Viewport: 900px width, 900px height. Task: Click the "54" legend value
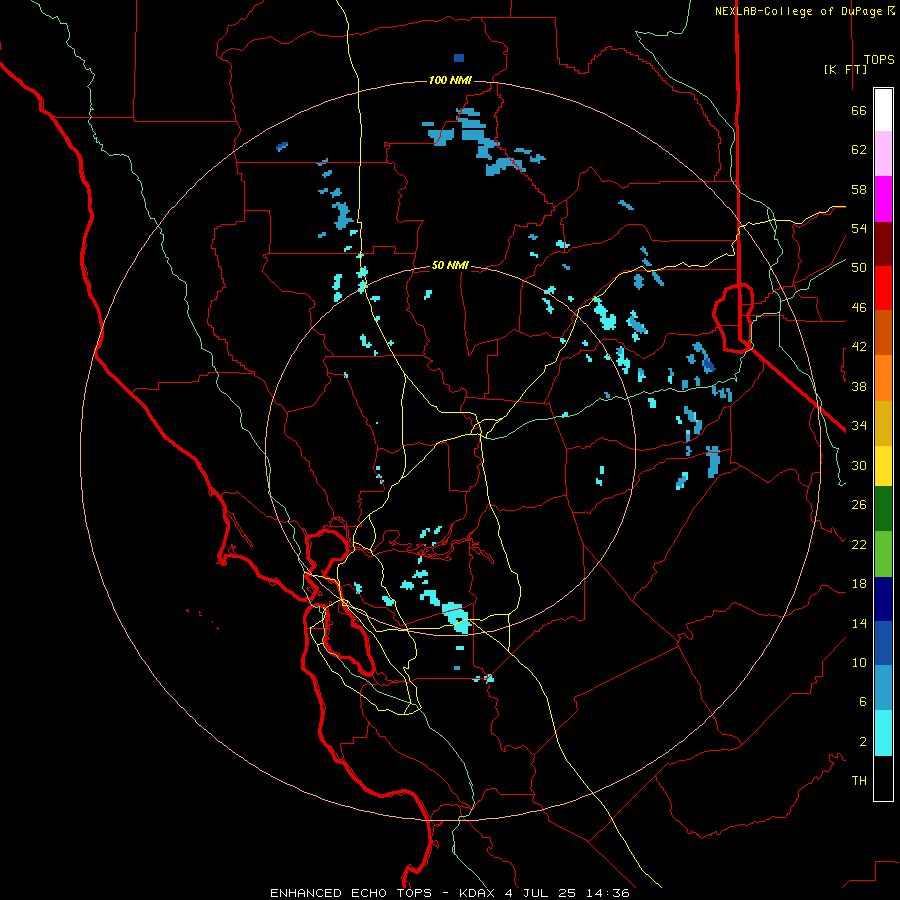point(859,228)
